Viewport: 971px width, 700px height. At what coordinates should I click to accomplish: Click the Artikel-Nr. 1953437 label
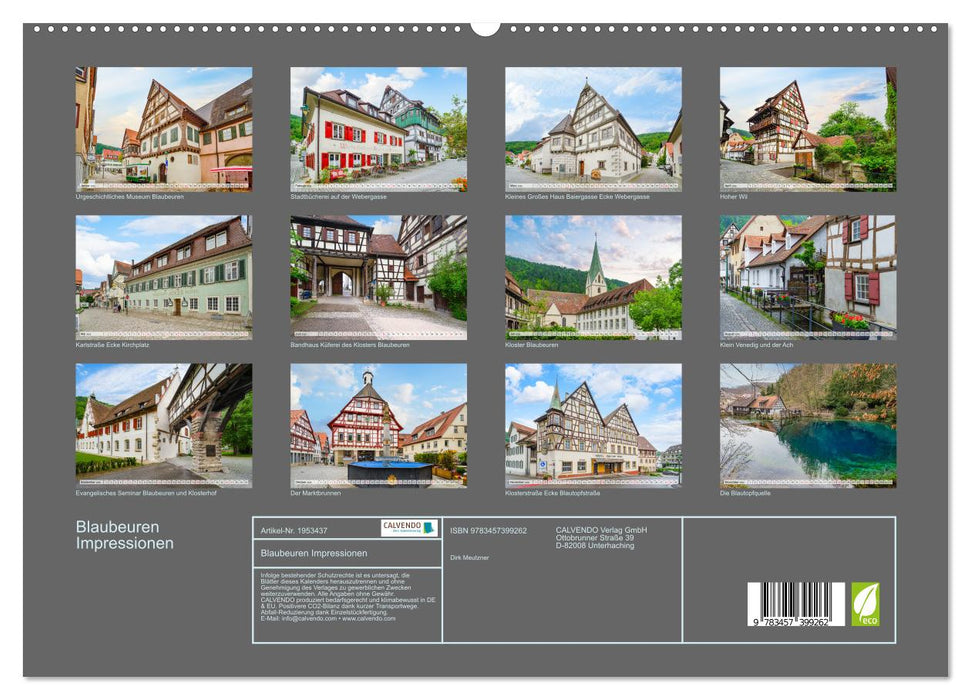pyautogui.click(x=296, y=532)
